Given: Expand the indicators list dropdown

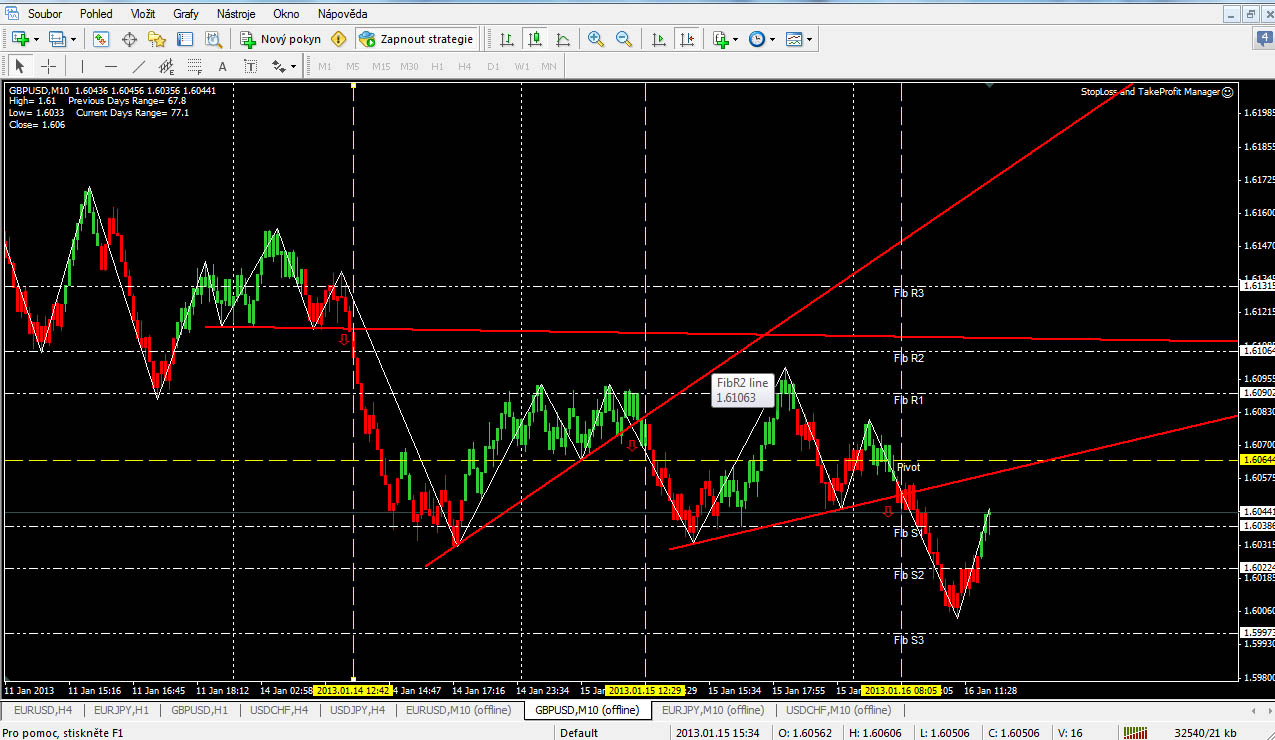Looking at the screenshot, I should [736, 39].
